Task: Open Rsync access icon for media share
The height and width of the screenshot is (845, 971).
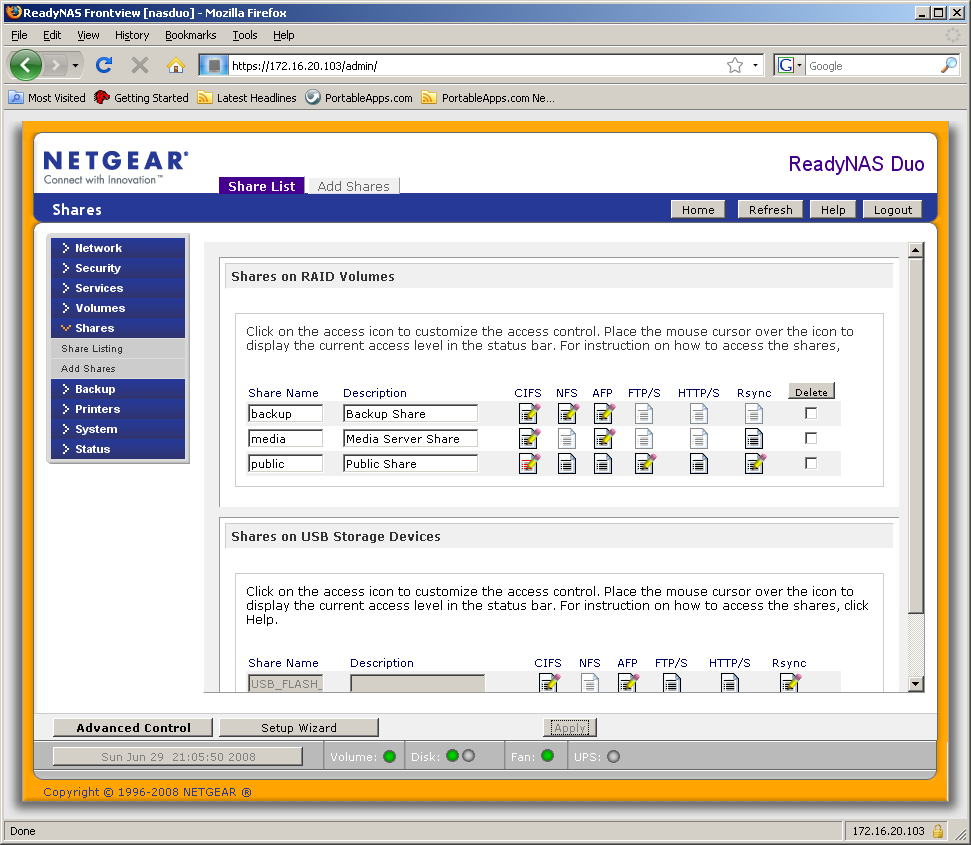Action: pyautogui.click(x=754, y=439)
